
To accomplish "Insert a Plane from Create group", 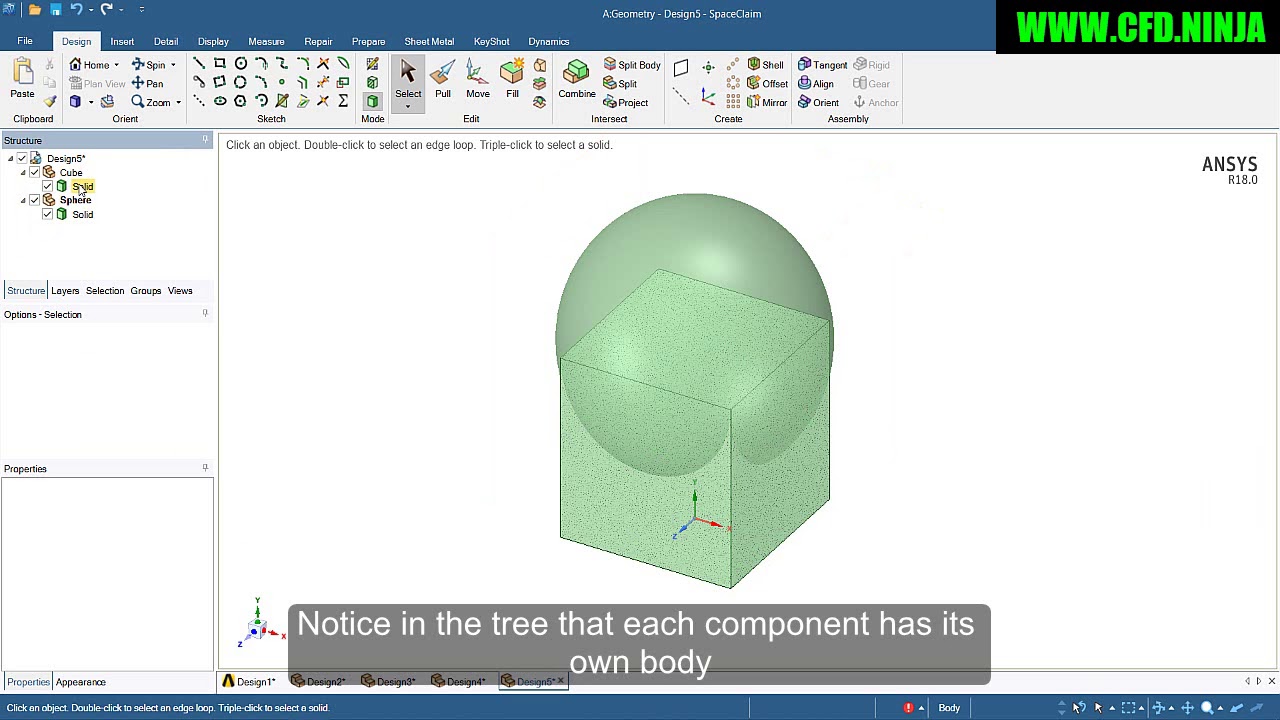I will (x=681, y=68).
